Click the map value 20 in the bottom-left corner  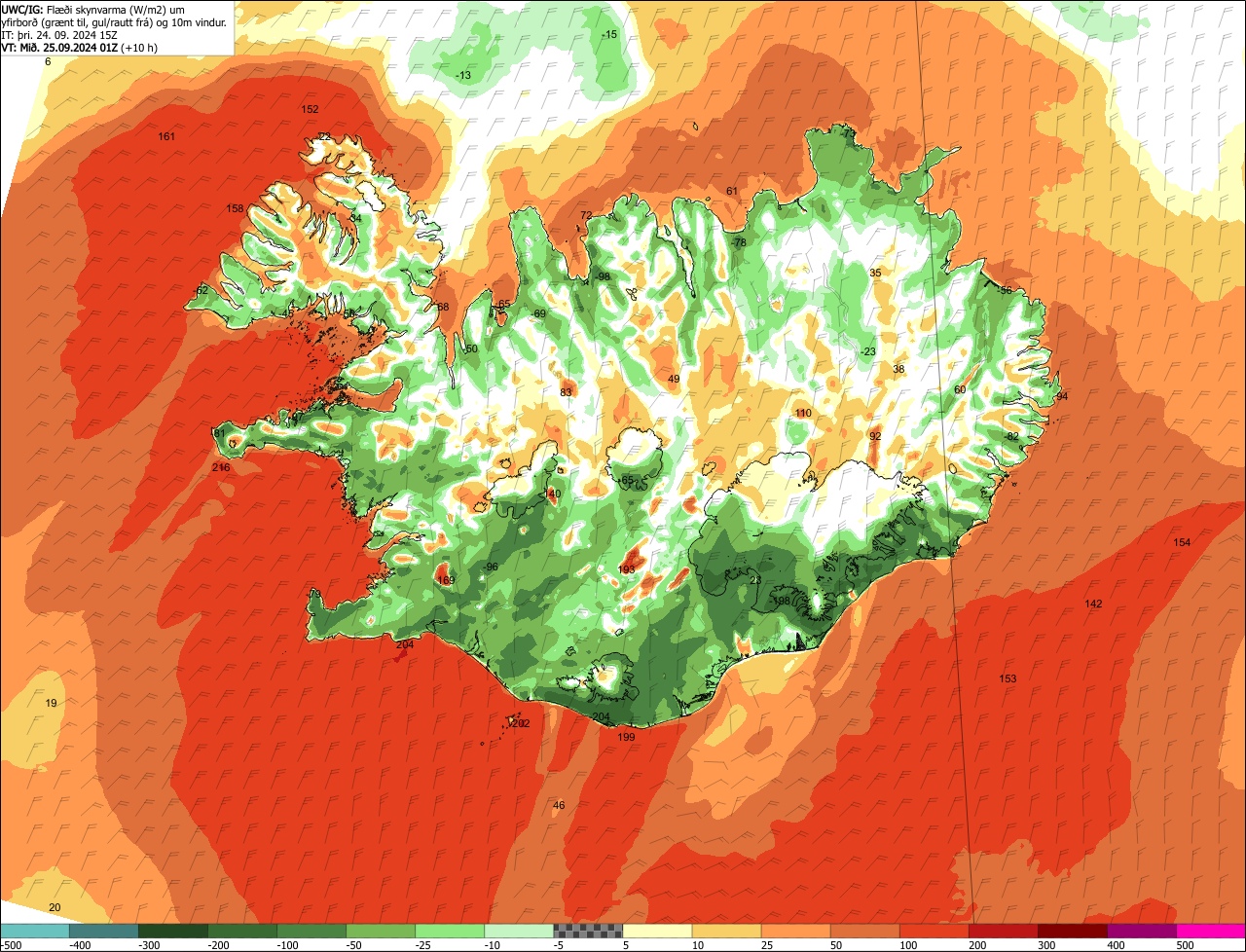(55, 907)
